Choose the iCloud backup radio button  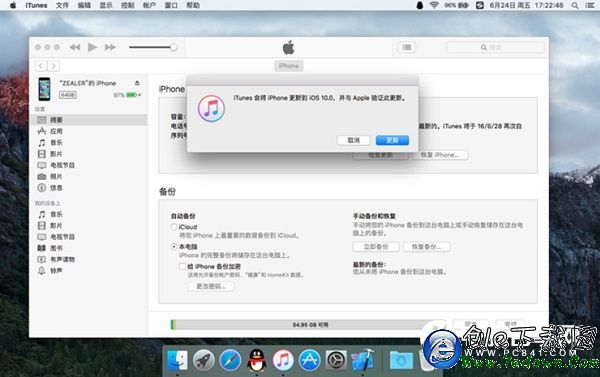(x=174, y=227)
